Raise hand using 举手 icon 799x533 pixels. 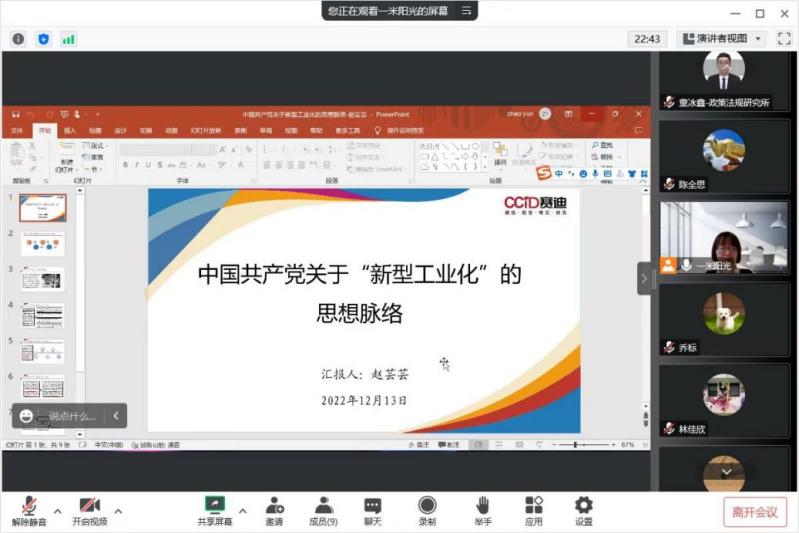click(x=482, y=510)
